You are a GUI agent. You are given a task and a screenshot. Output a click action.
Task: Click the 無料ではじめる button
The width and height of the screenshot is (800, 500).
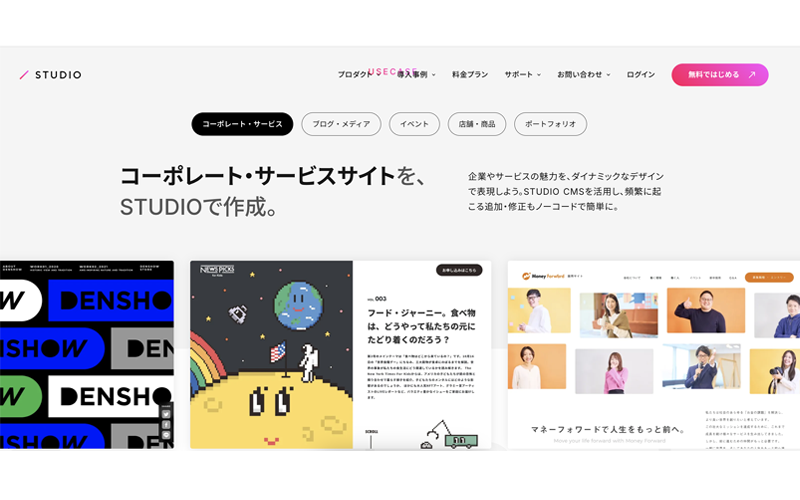point(720,74)
